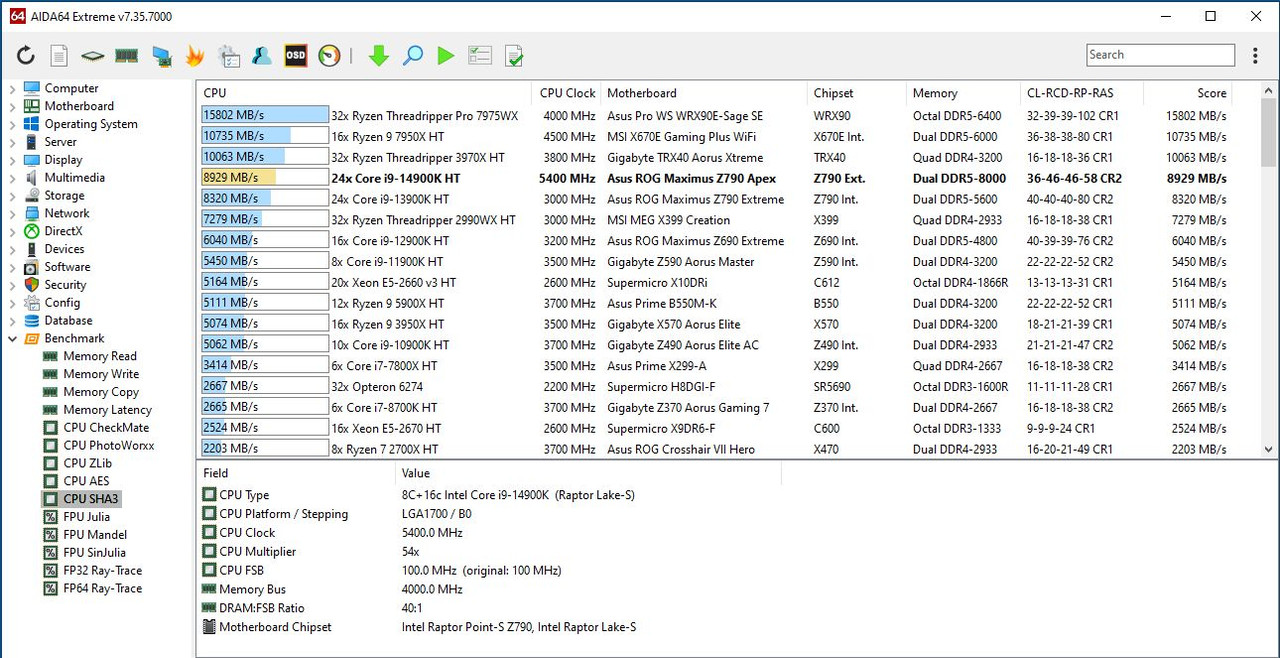Open the CPU chip tool icon
Screen dimensions: 1280x658
coord(92,56)
